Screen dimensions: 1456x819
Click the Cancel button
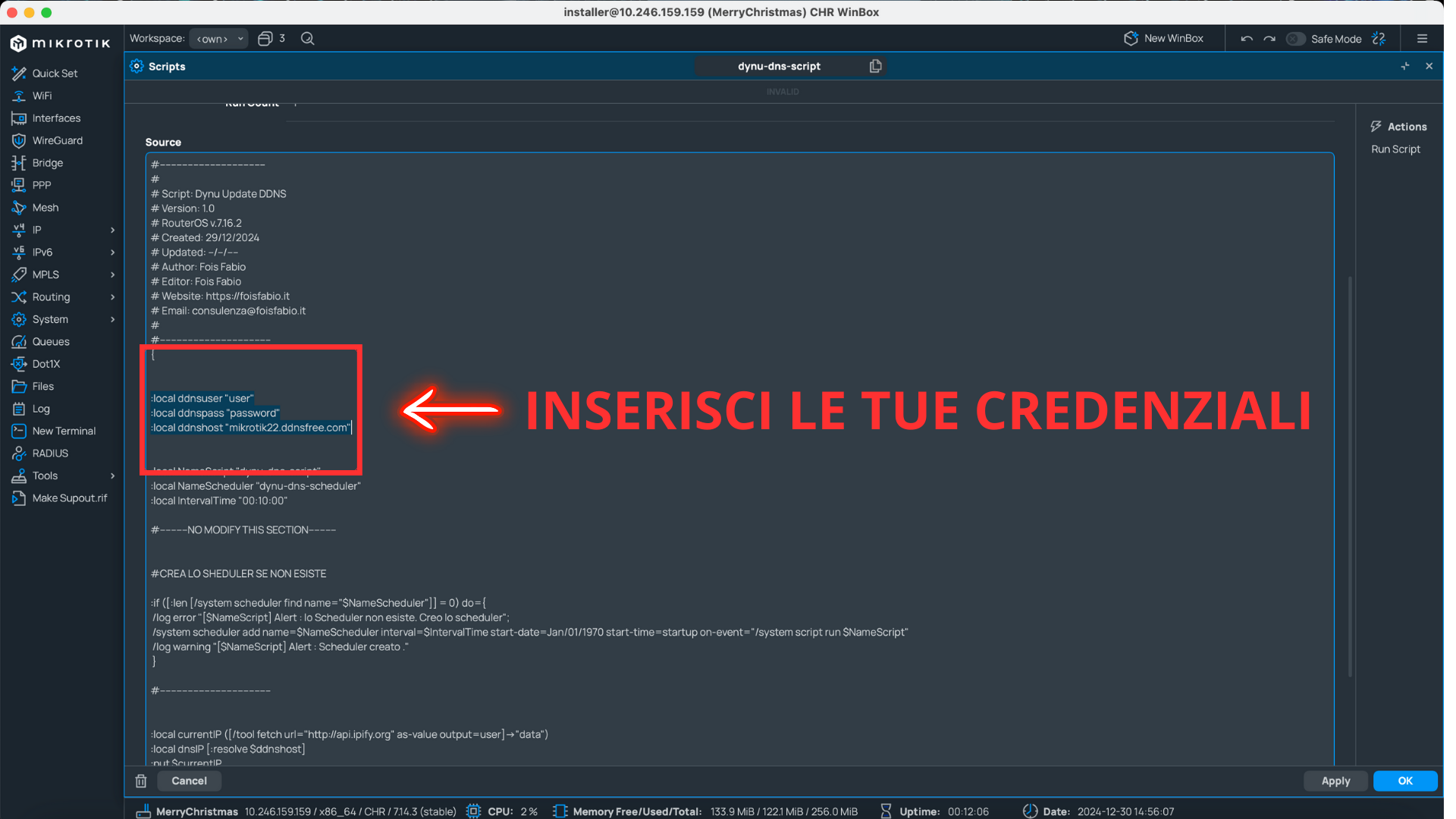coord(189,781)
